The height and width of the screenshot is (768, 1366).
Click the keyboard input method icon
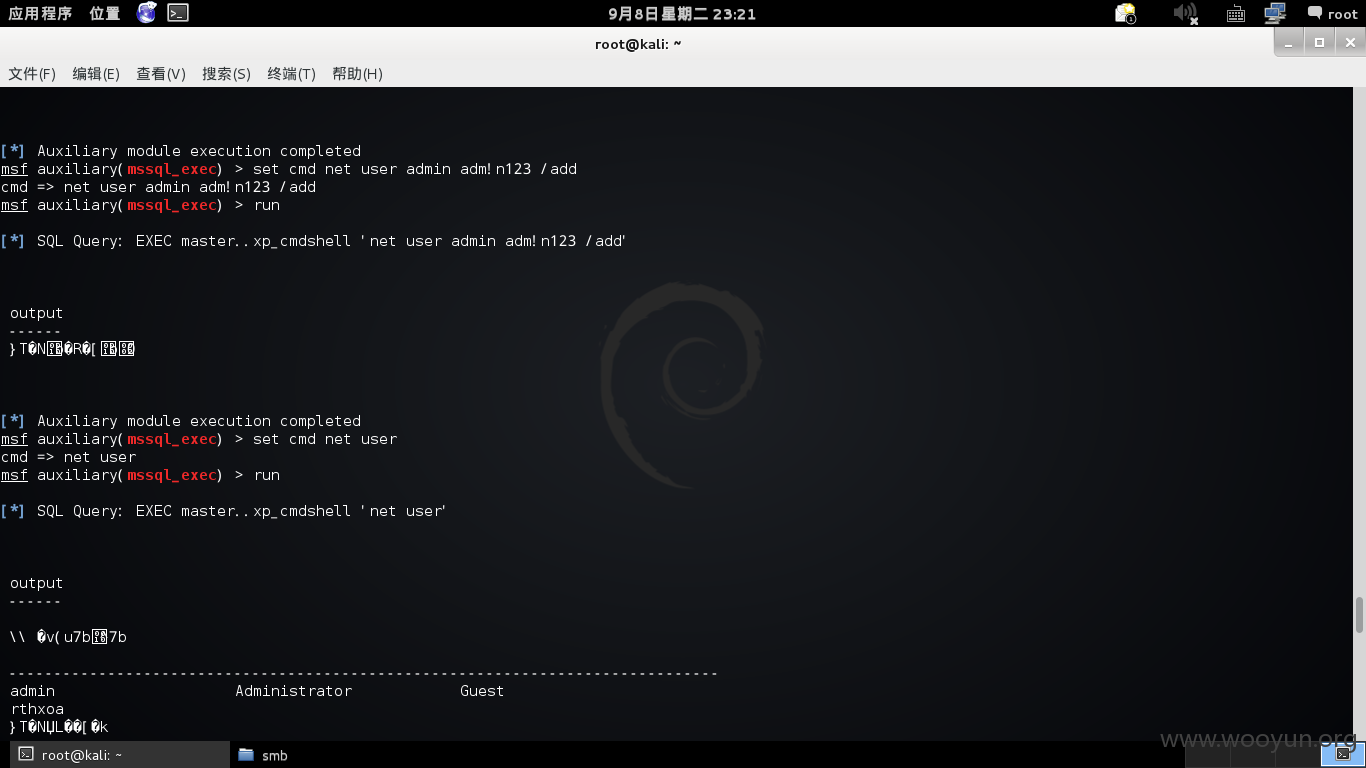[1235, 14]
